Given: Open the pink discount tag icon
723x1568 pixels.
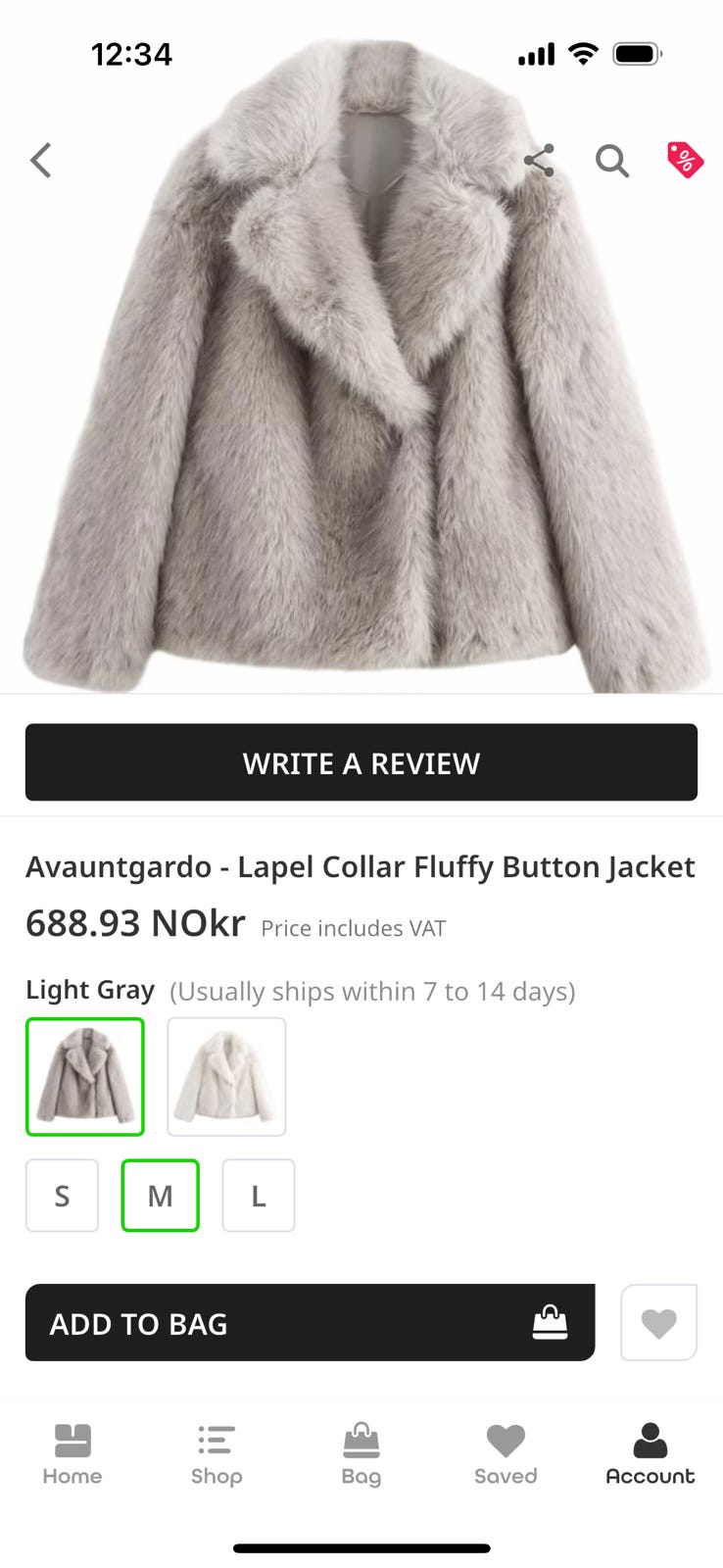Looking at the screenshot, I should 685,159.
